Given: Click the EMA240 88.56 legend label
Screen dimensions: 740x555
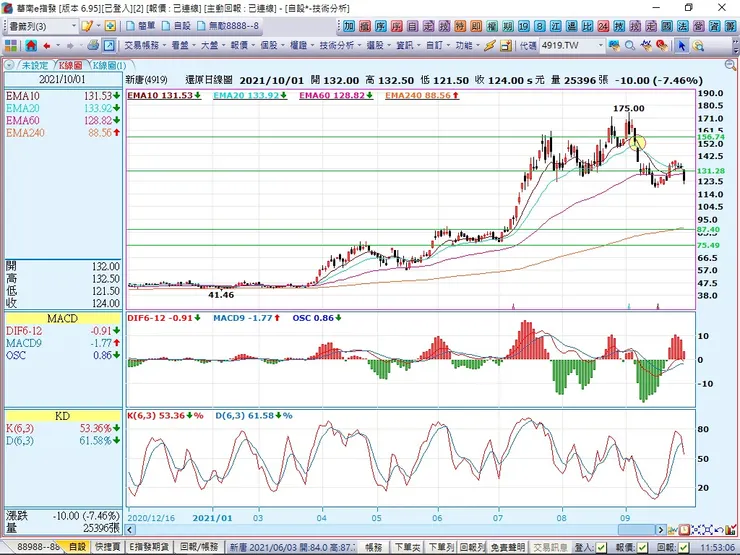Looking at the screenshot, I should [422, 95].
